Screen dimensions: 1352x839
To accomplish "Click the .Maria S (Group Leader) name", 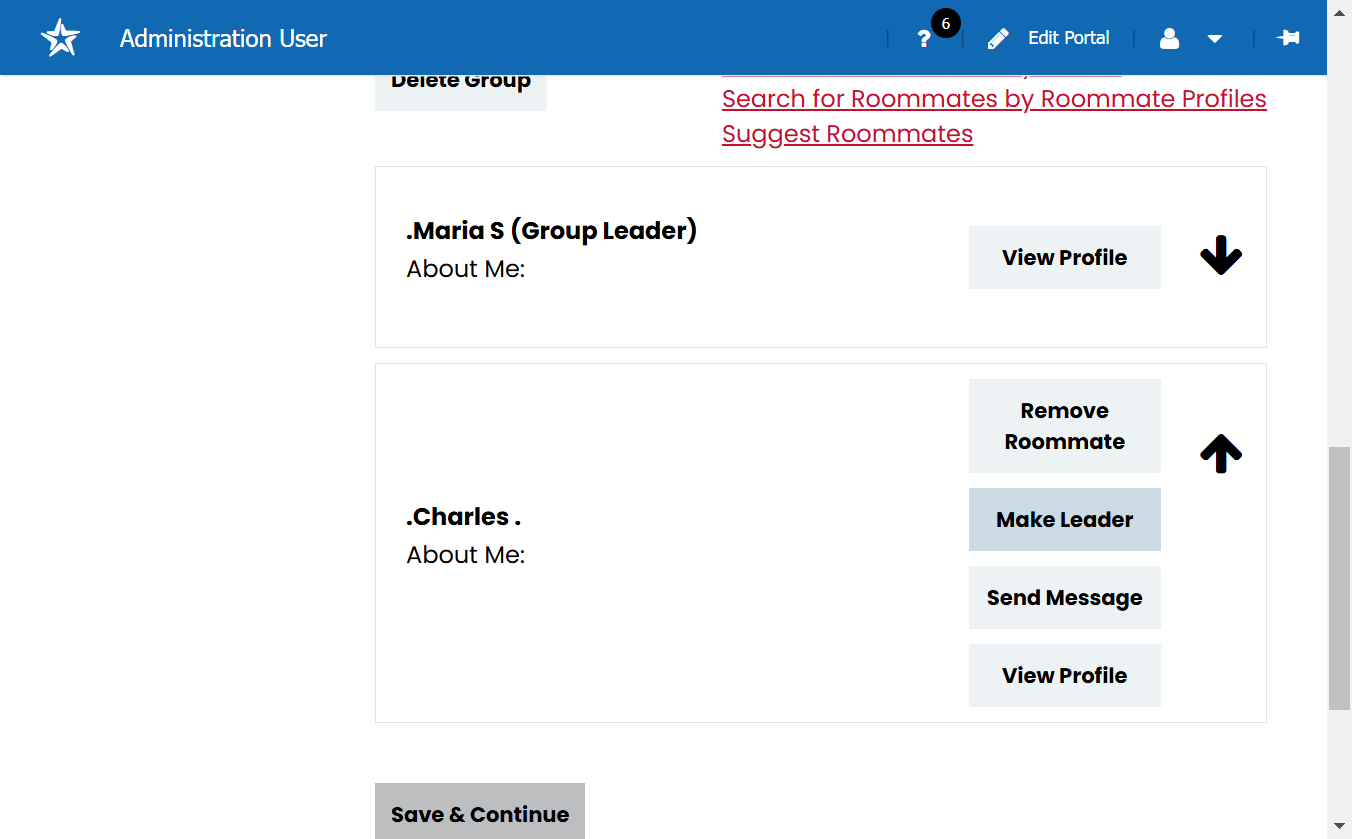I will pyautogui.click(x=552, y=231).
